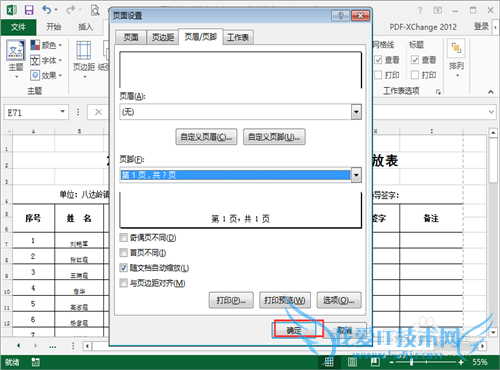Open the PDF-XChange 2012 ribbon tab
500x370 pixels.
tap(423, 27)
